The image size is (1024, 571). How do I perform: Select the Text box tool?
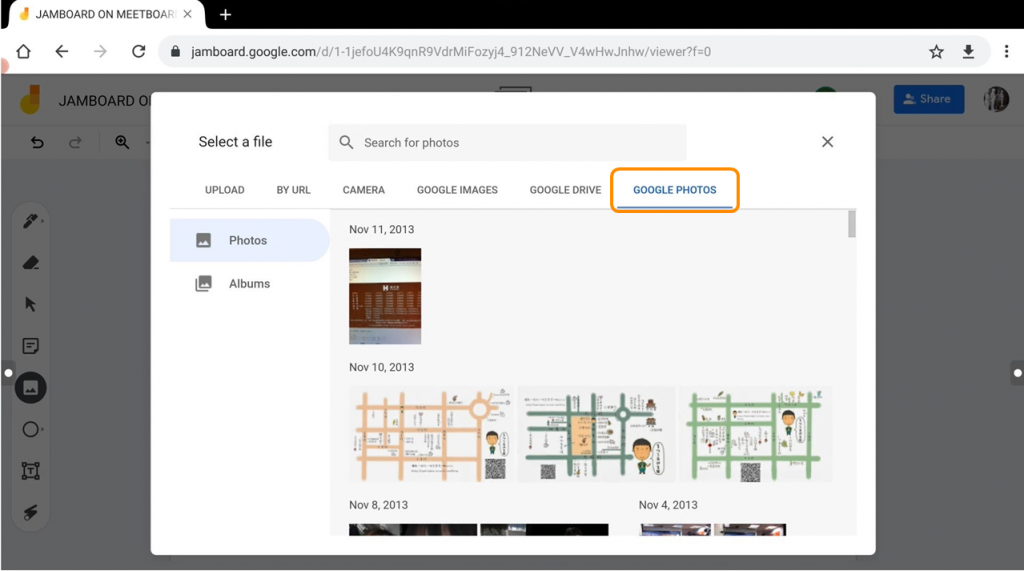(x=31, y=471)
